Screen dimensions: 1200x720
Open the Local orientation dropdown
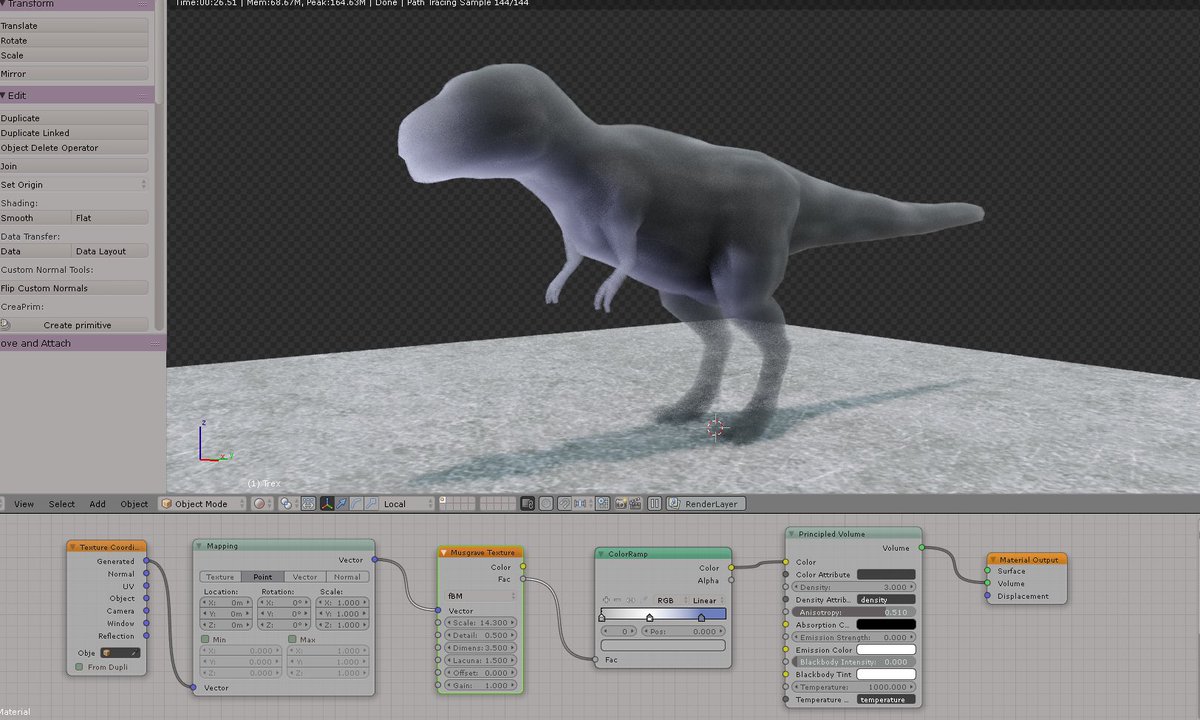[408, 504]
